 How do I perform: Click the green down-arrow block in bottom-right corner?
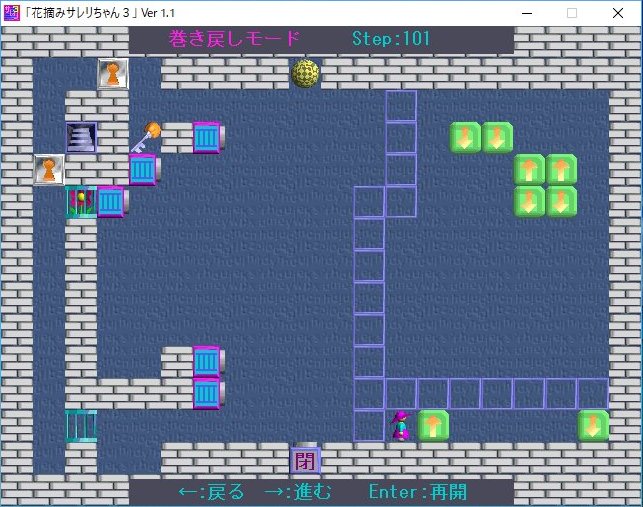point(593,425)
